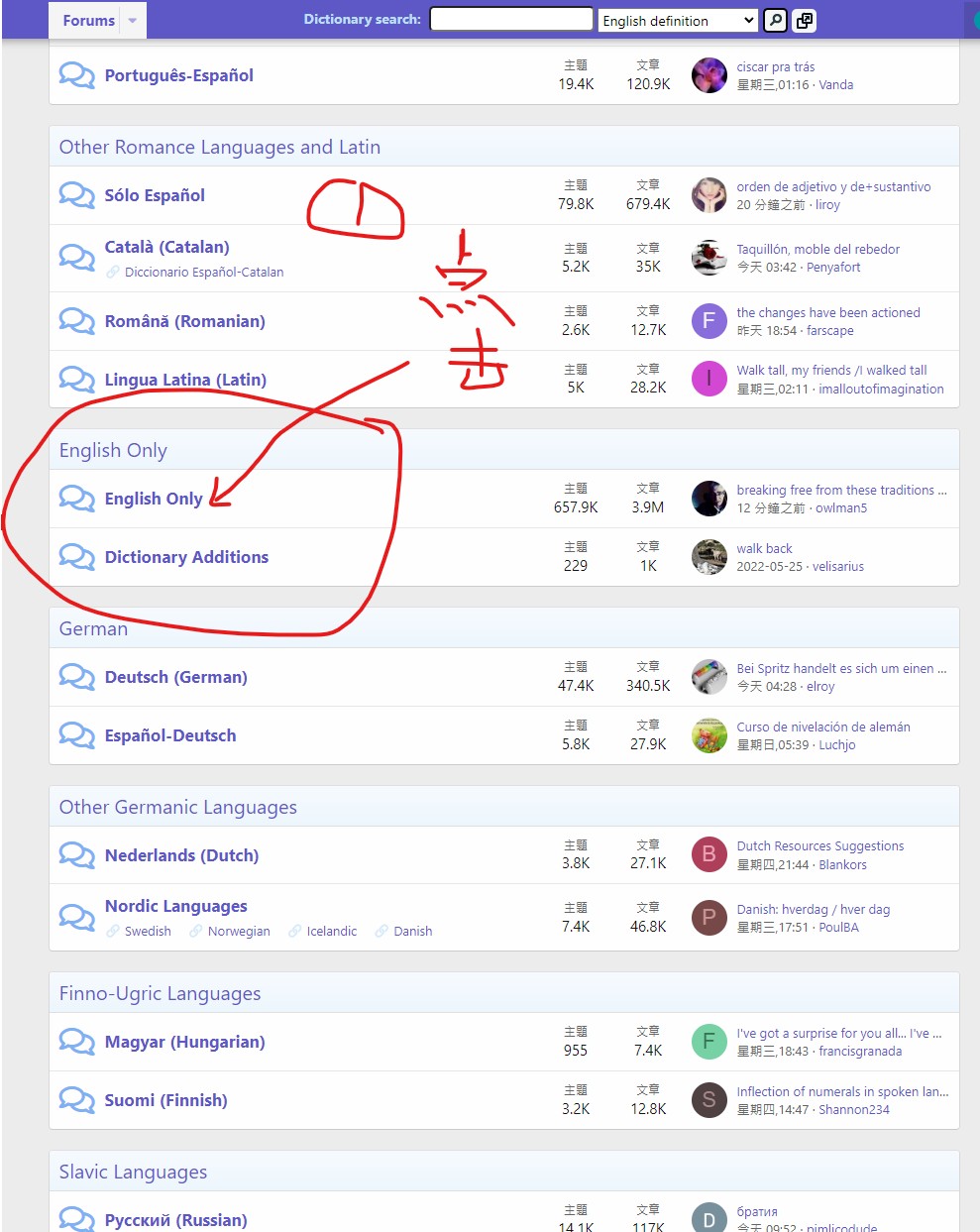Open user profile PoulBA
The width and height of the screenshot is (980, 1232).
(839, 927)
